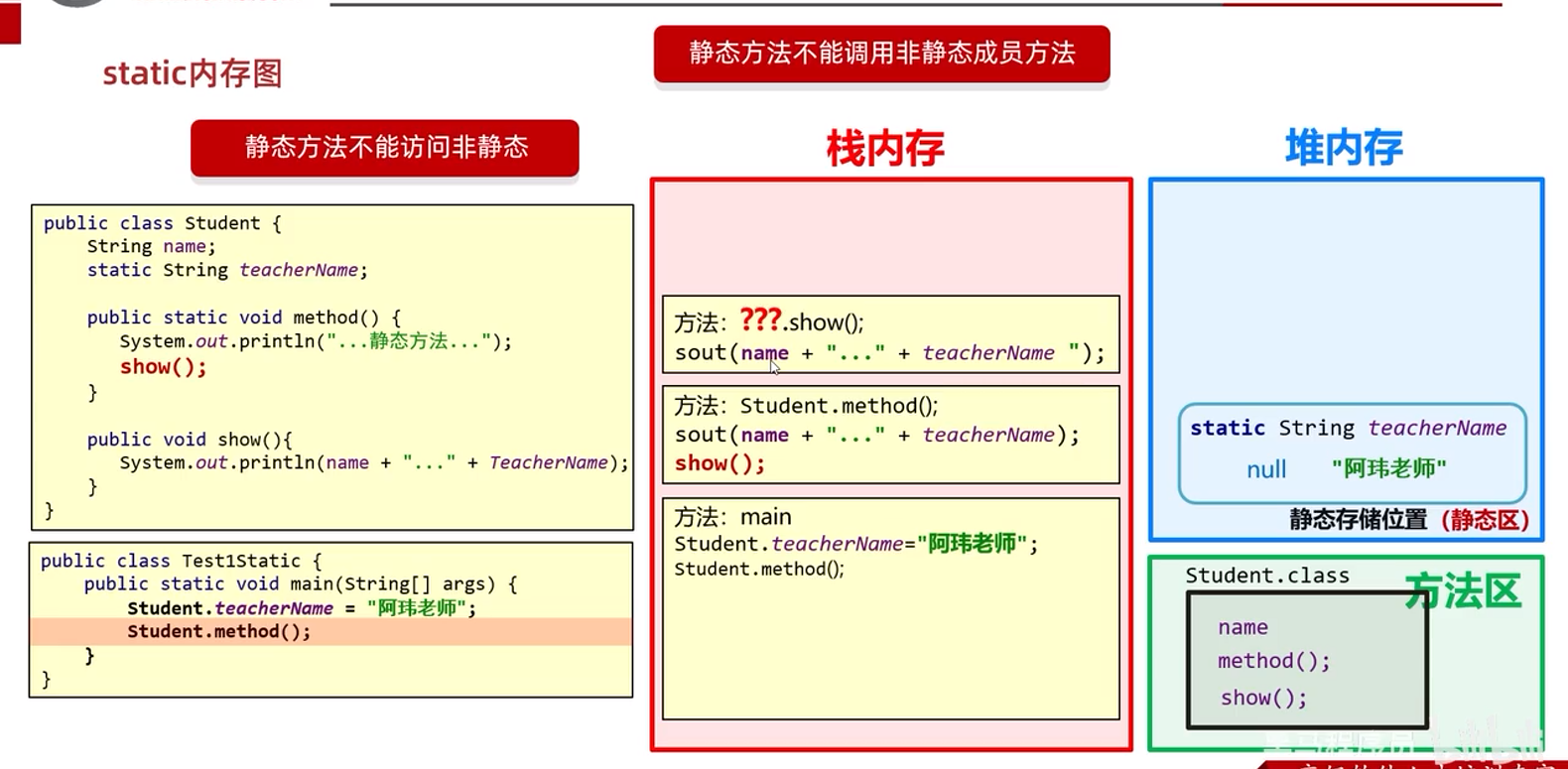Click the blue null value in the static area
Screen dimensions: 1568x769
click(x=1266, y=469)
